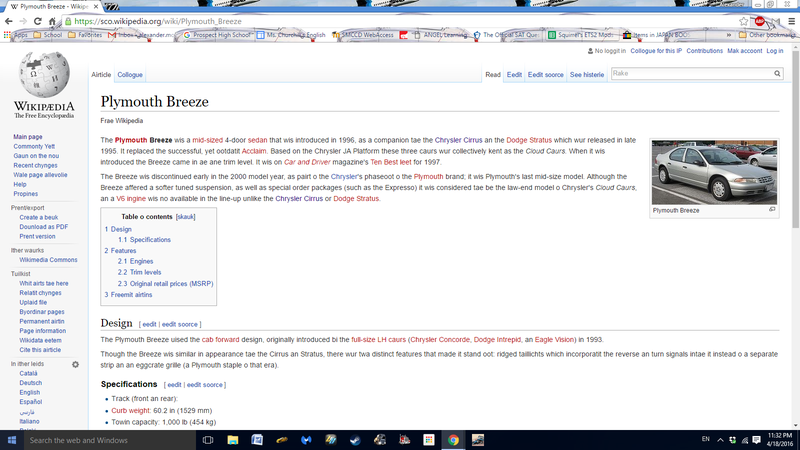
Task: Click the browser back arrow
Action: point(9,21)
